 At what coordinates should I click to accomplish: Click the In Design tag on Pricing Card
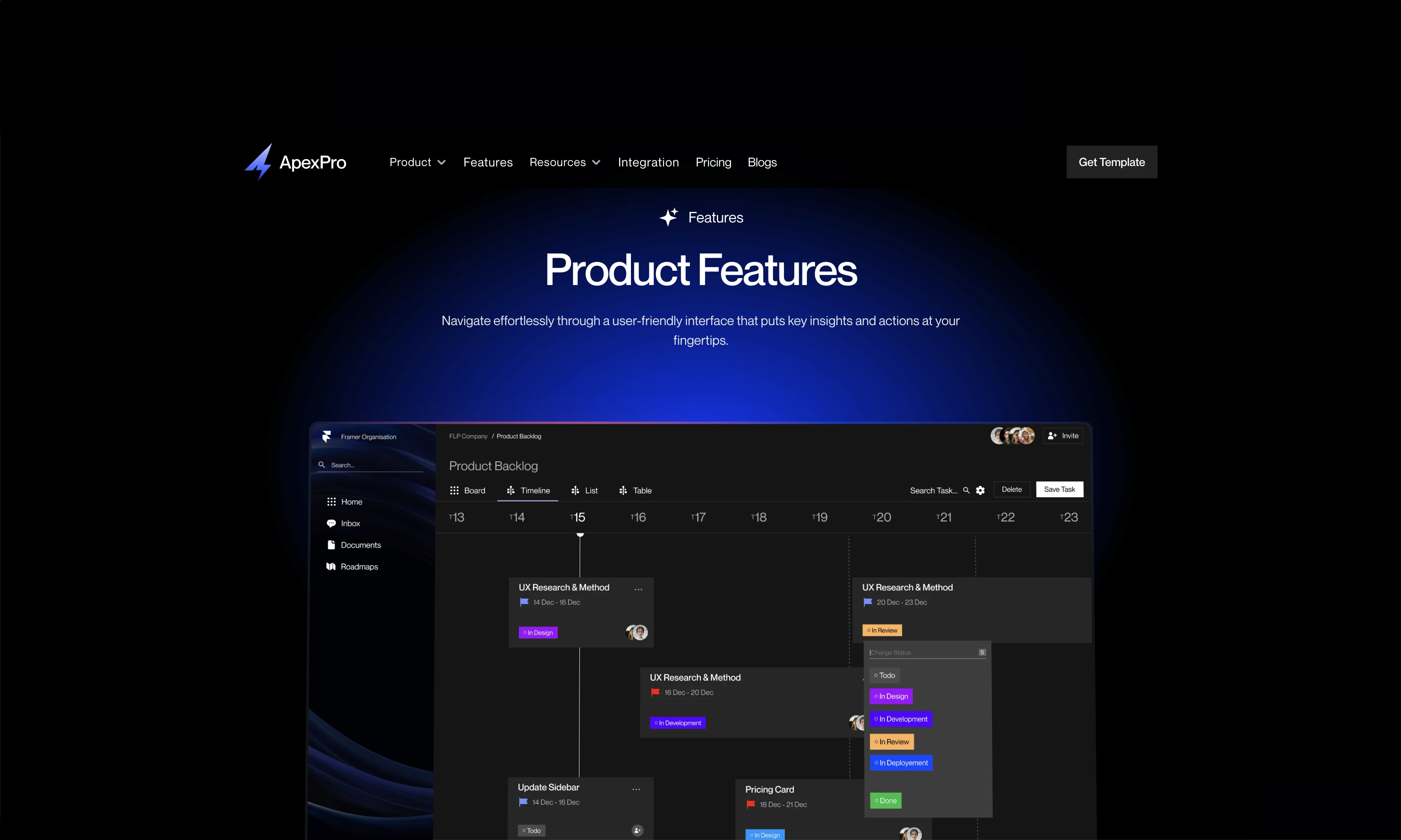764,835
